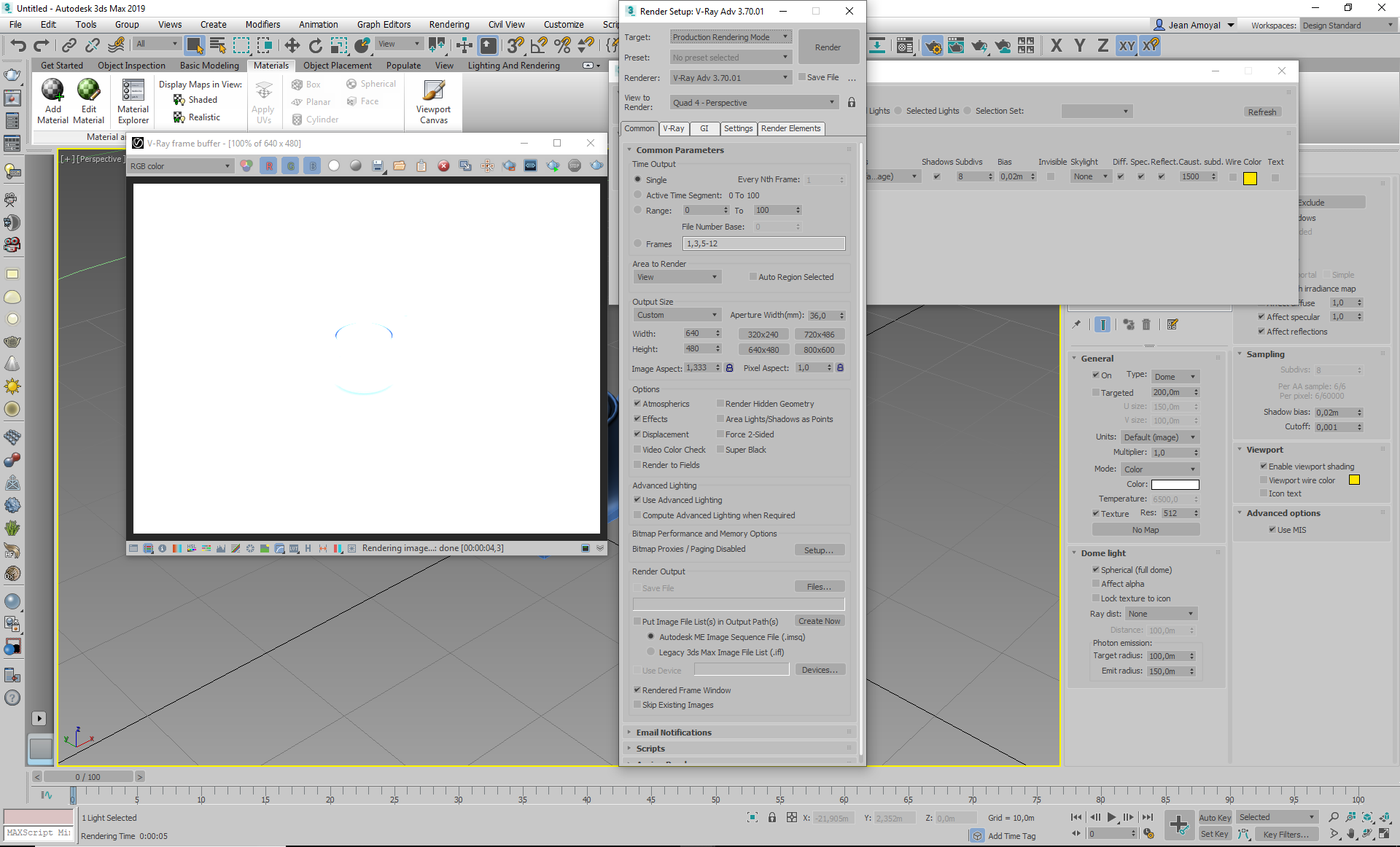Click the No Map texture button

click(1145, 530)
